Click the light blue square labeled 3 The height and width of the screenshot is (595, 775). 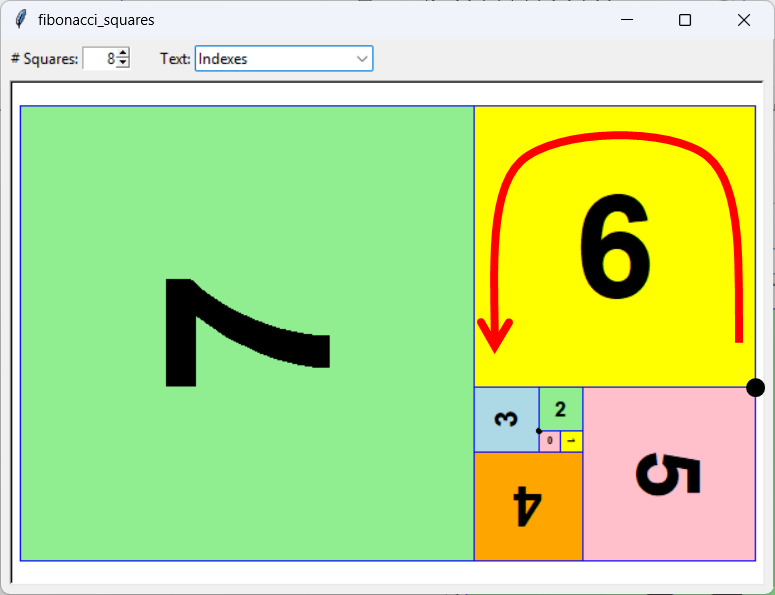507,420
